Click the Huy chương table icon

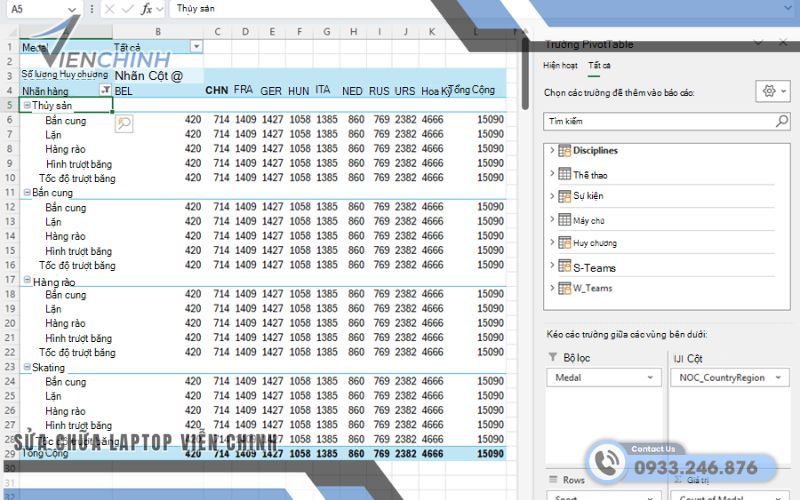pyautogui.click(x=564, y=242)
